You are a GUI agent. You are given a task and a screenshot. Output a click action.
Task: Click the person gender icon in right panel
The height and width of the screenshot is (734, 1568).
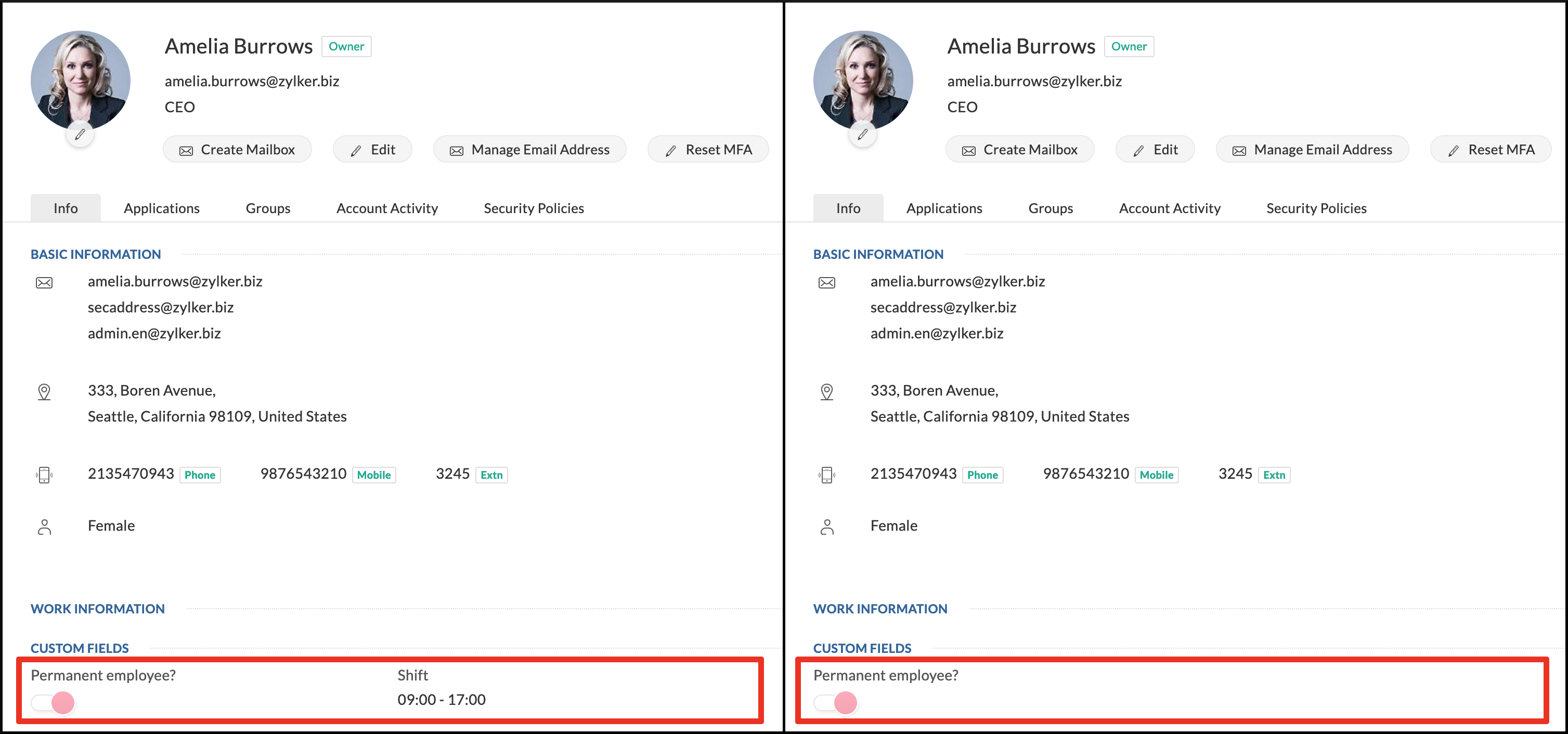(x=826, y=527)
